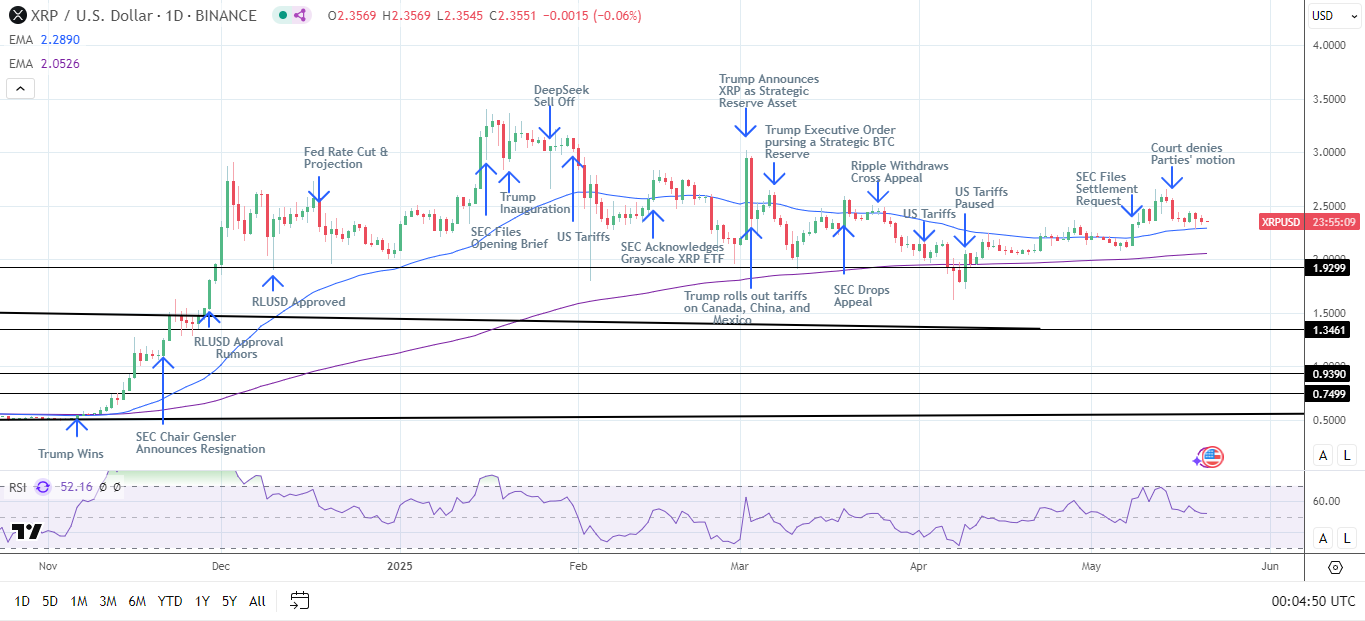Select the 1M time range
This screenshot has height=621, width=1365.
(79, 601)
